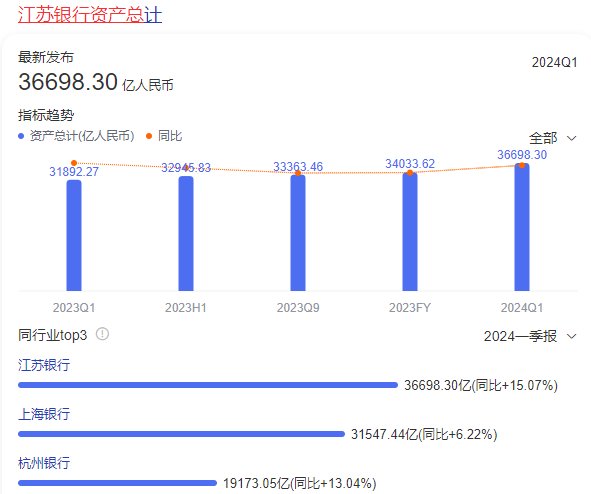Click the 2023H1 axis label
The height and width of the screenshot is (494, 591).
pos(186,308)
